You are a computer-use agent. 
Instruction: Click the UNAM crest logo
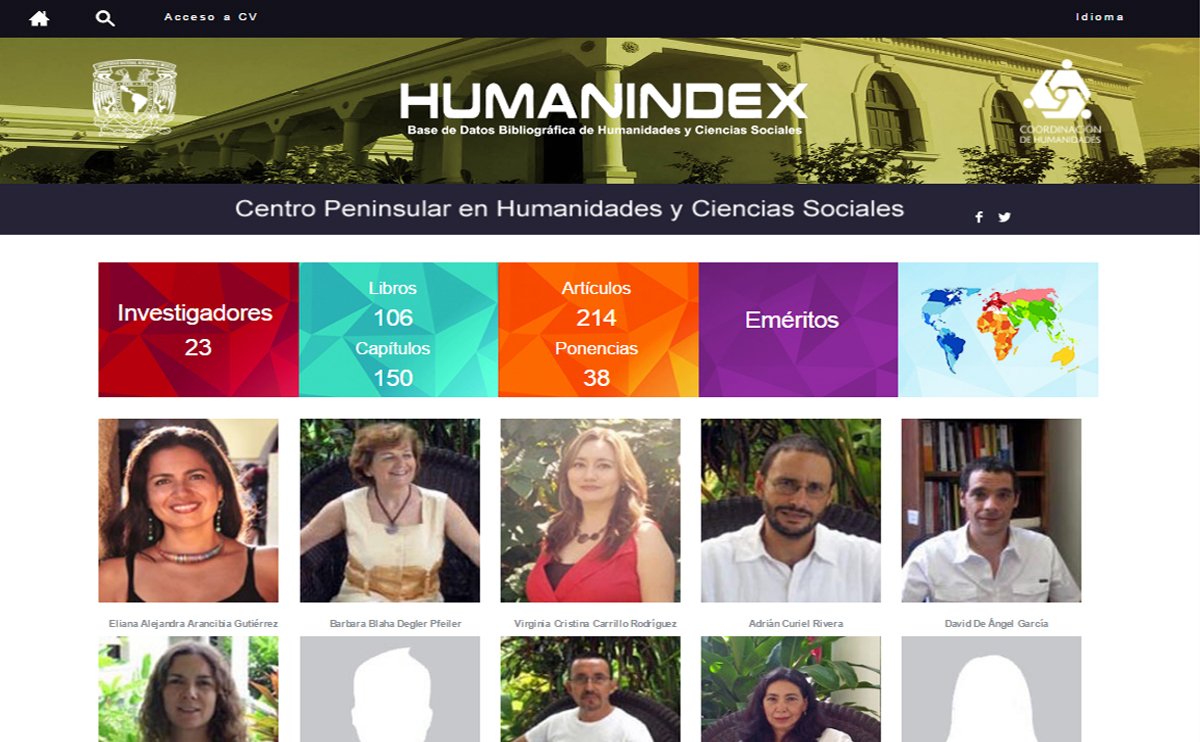pos(134,98)
